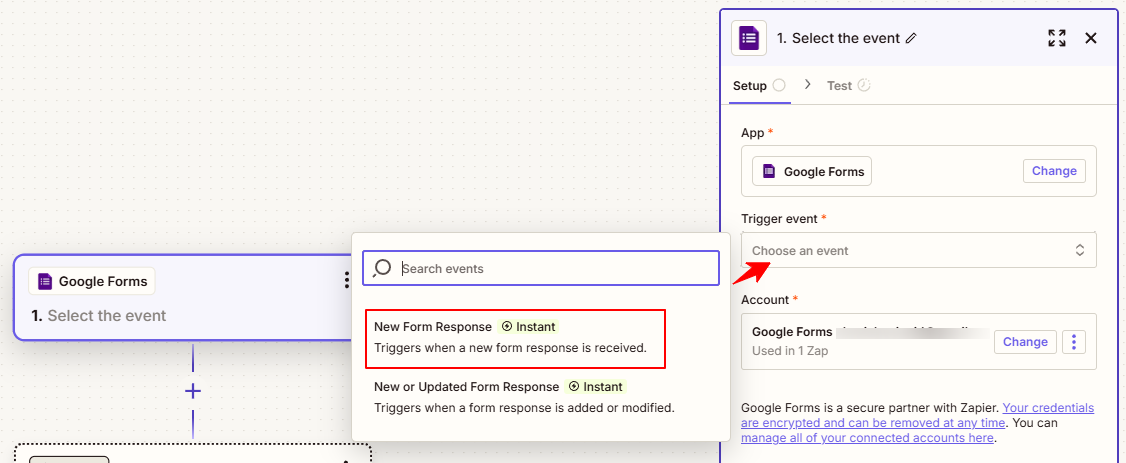Image resolution: width=1126 pixels, height=463 pixels.
Task: Click the '1. Select the event' panel title
Action: click(x=839, y=38)
